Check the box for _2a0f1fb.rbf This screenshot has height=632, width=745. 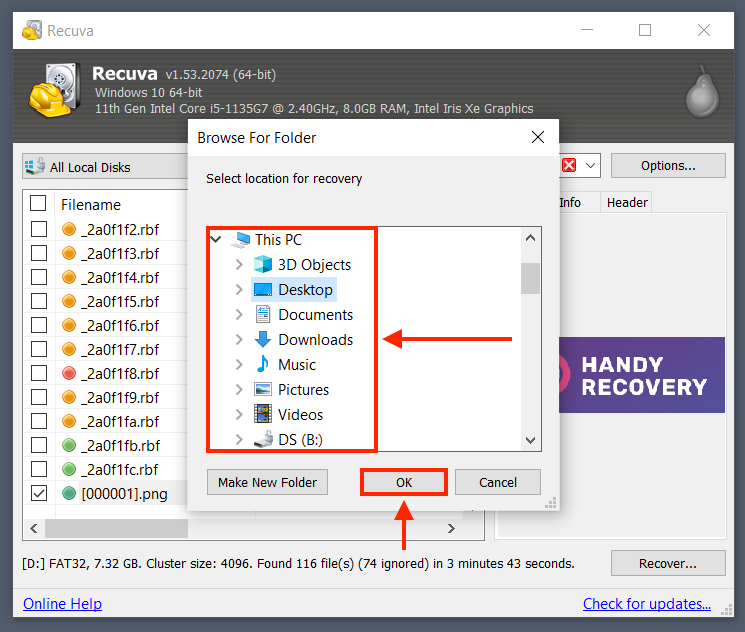pyautogui.click(x=39, y=445)
